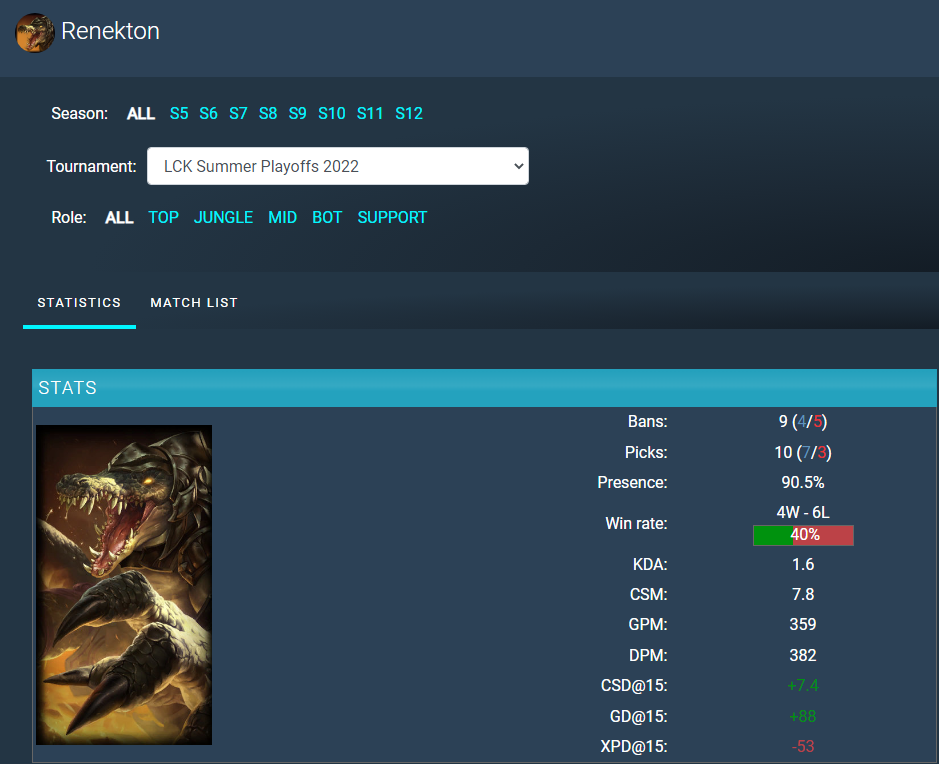This screenshot has height=764, width=939.
Task: Filter stats by season S6
Action: pyautogui.click(x=208, y=113)
